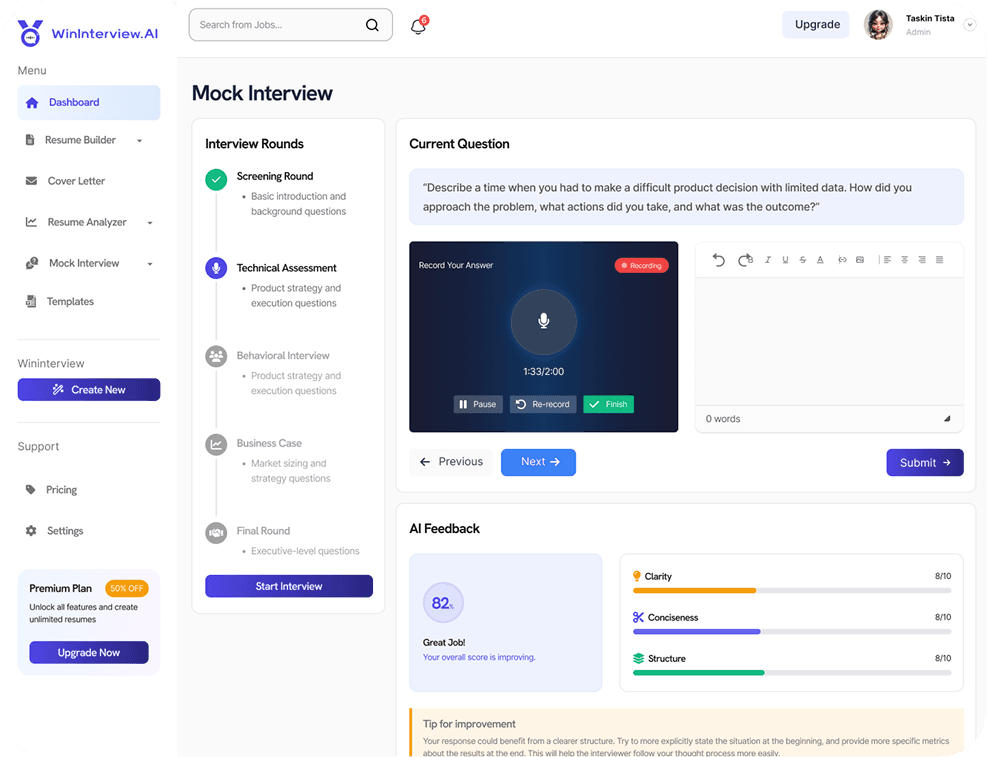987x757 pixels.
Task: Open Cover Letter from the sidebar
Action: [x=76, y=181]
